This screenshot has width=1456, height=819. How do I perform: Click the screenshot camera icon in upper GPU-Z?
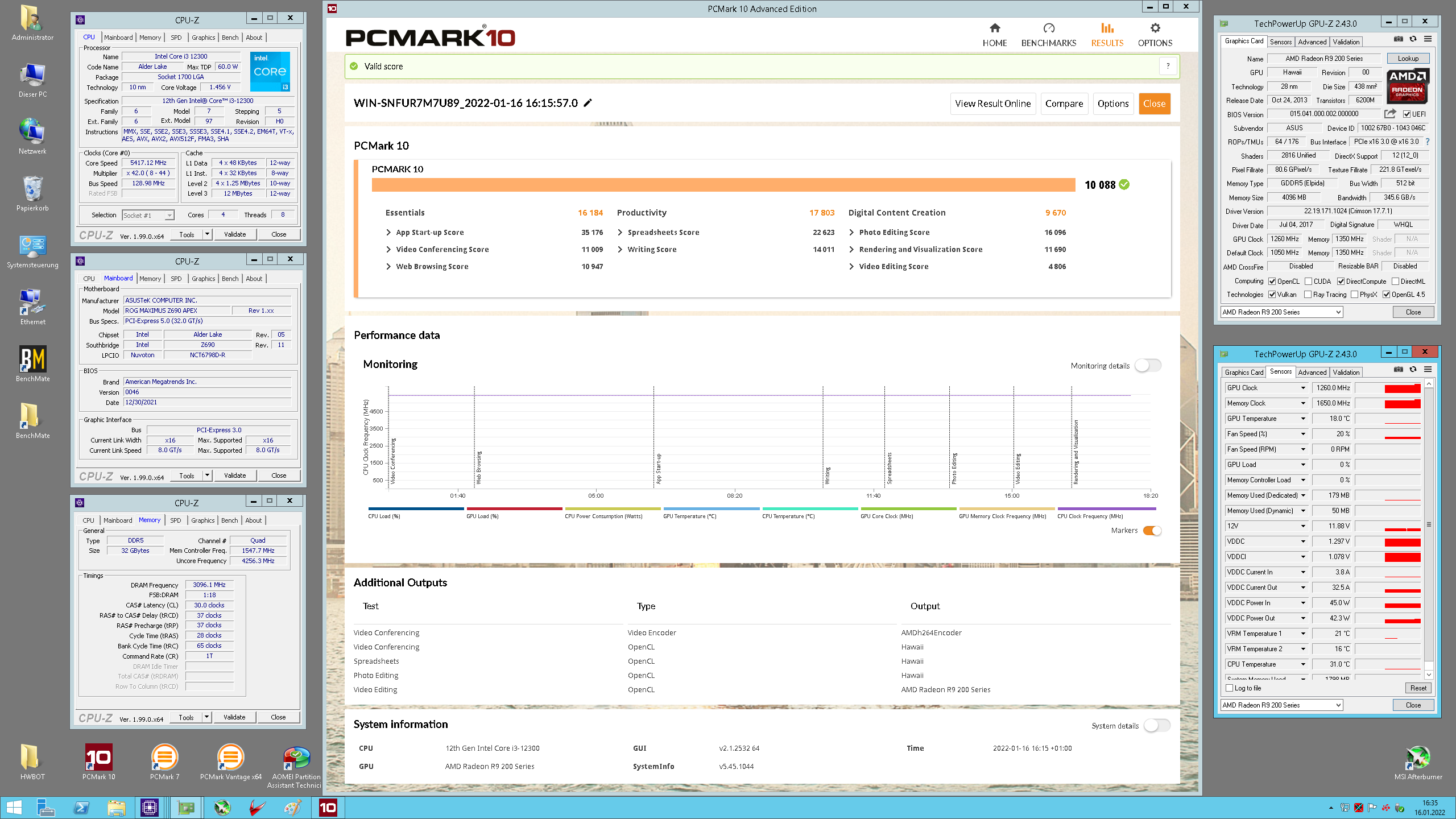click(1399, 39)
